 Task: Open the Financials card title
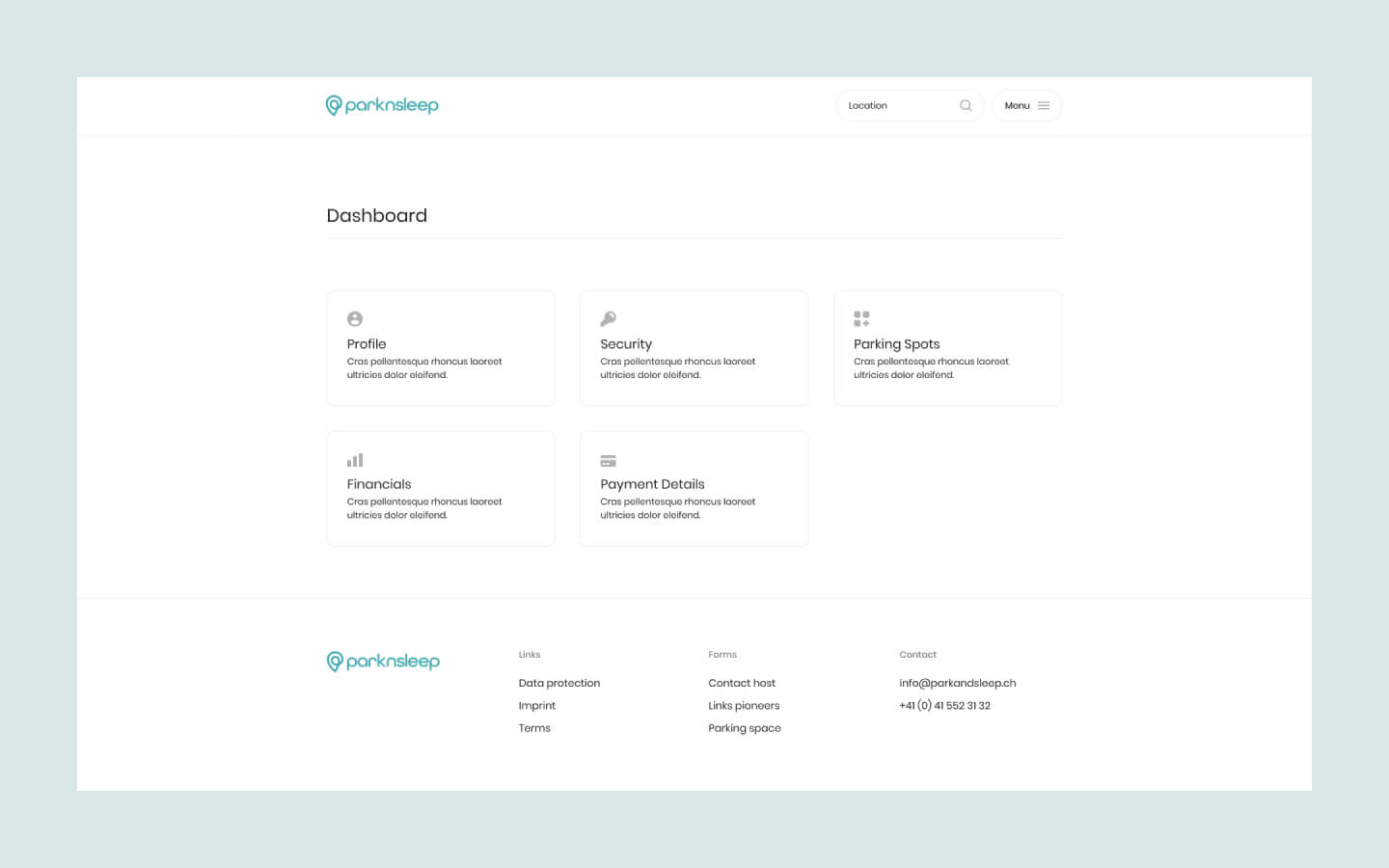coord(379,484)
